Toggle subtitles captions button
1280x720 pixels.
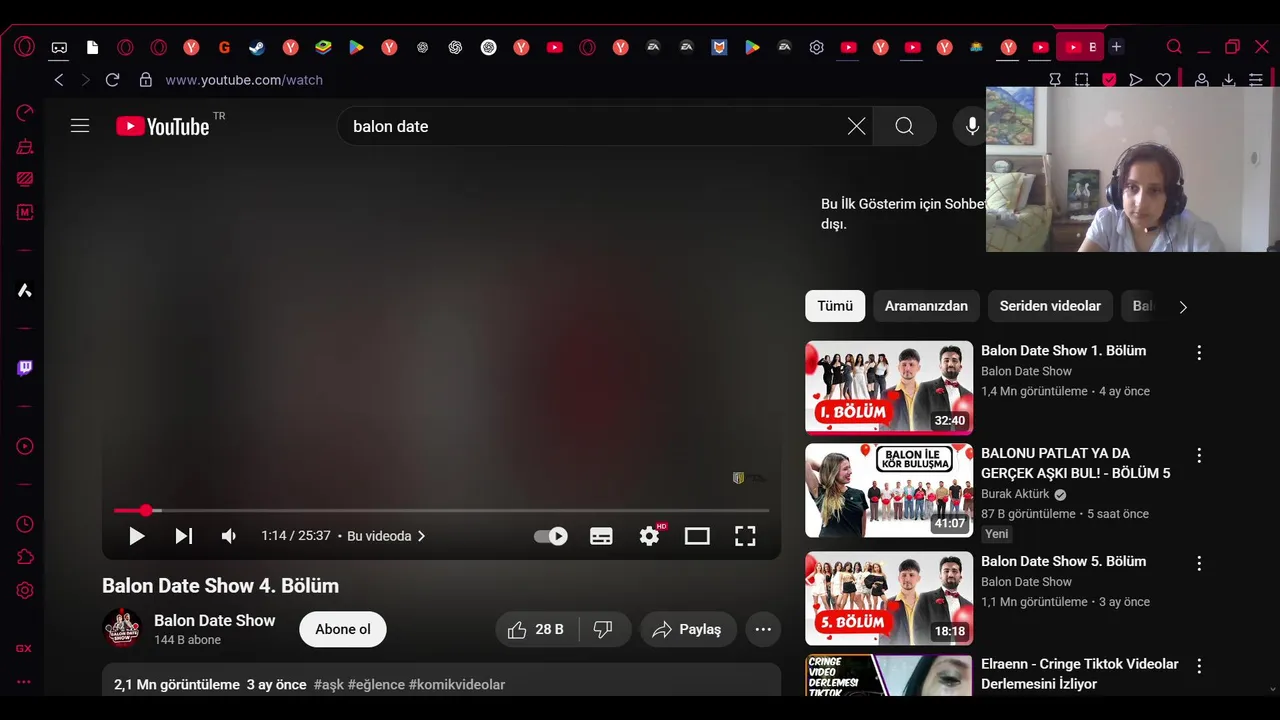pyautogui.click(x=601, y=536)
